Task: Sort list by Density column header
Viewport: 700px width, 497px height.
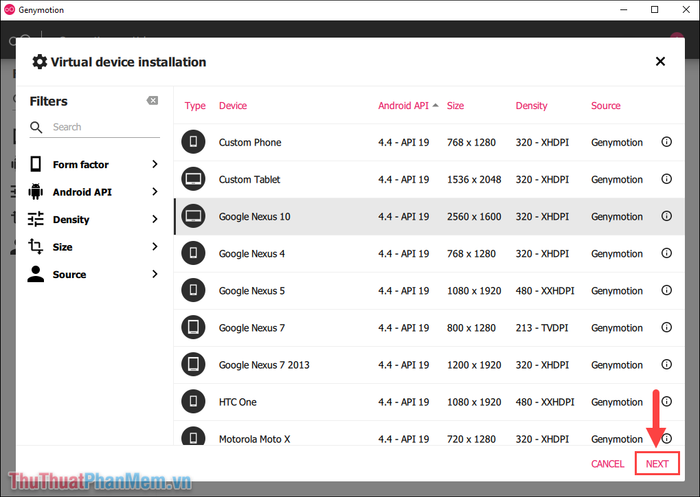Action: click(x=531, y=106)
